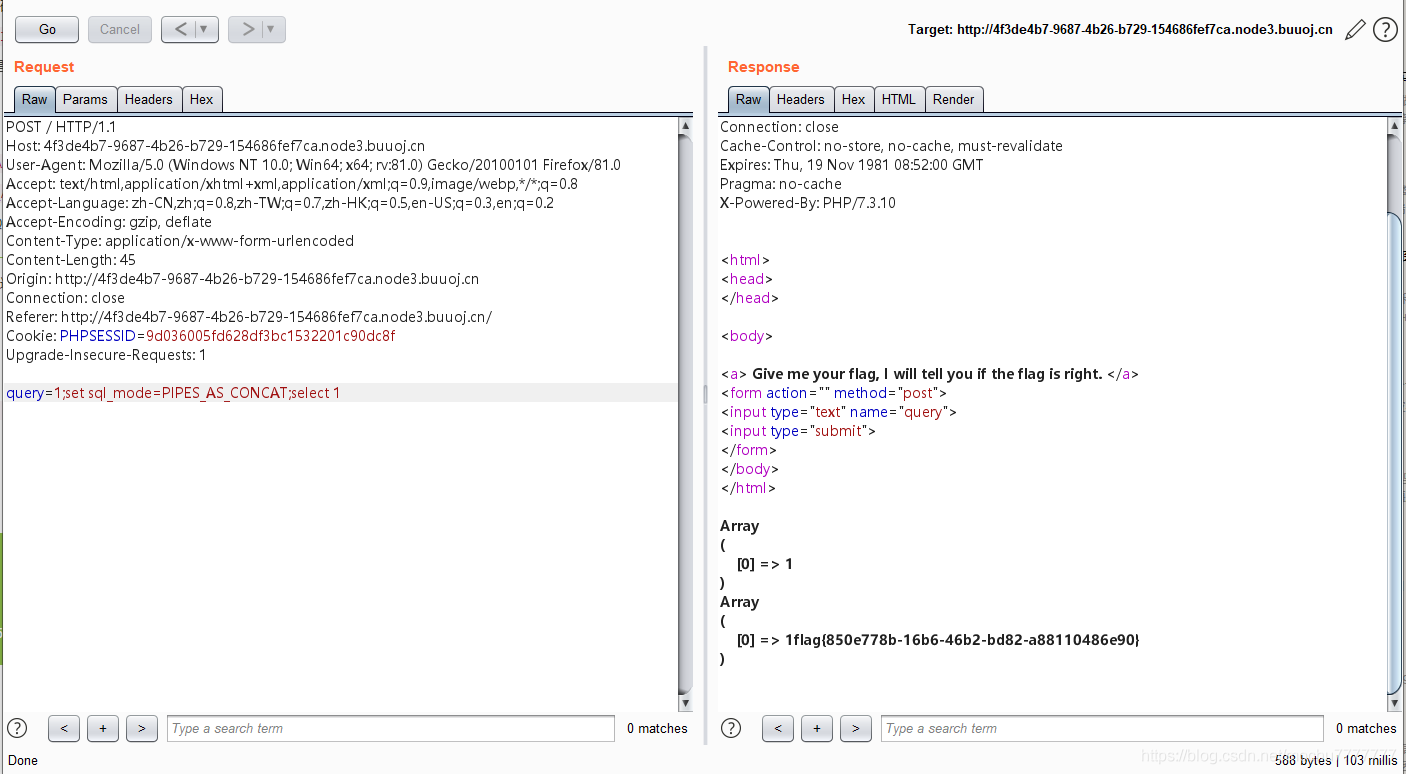Focus the response search term field

pyautogui.click(x=1102, y=728)
